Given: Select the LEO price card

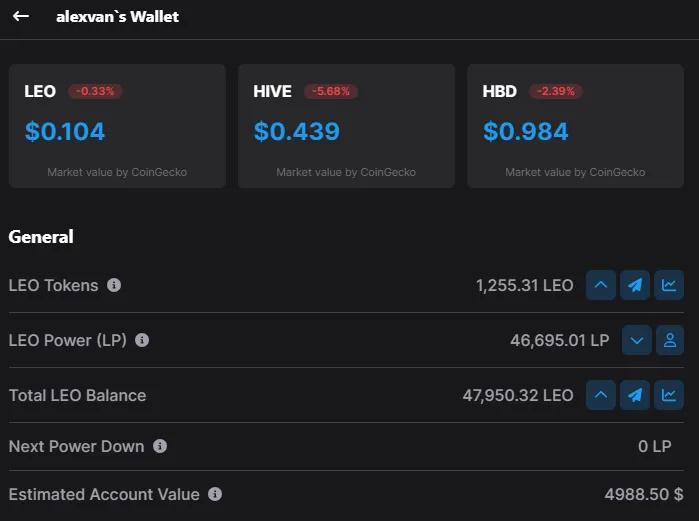Looking at the screenshot, I should [x=117, y=126].
